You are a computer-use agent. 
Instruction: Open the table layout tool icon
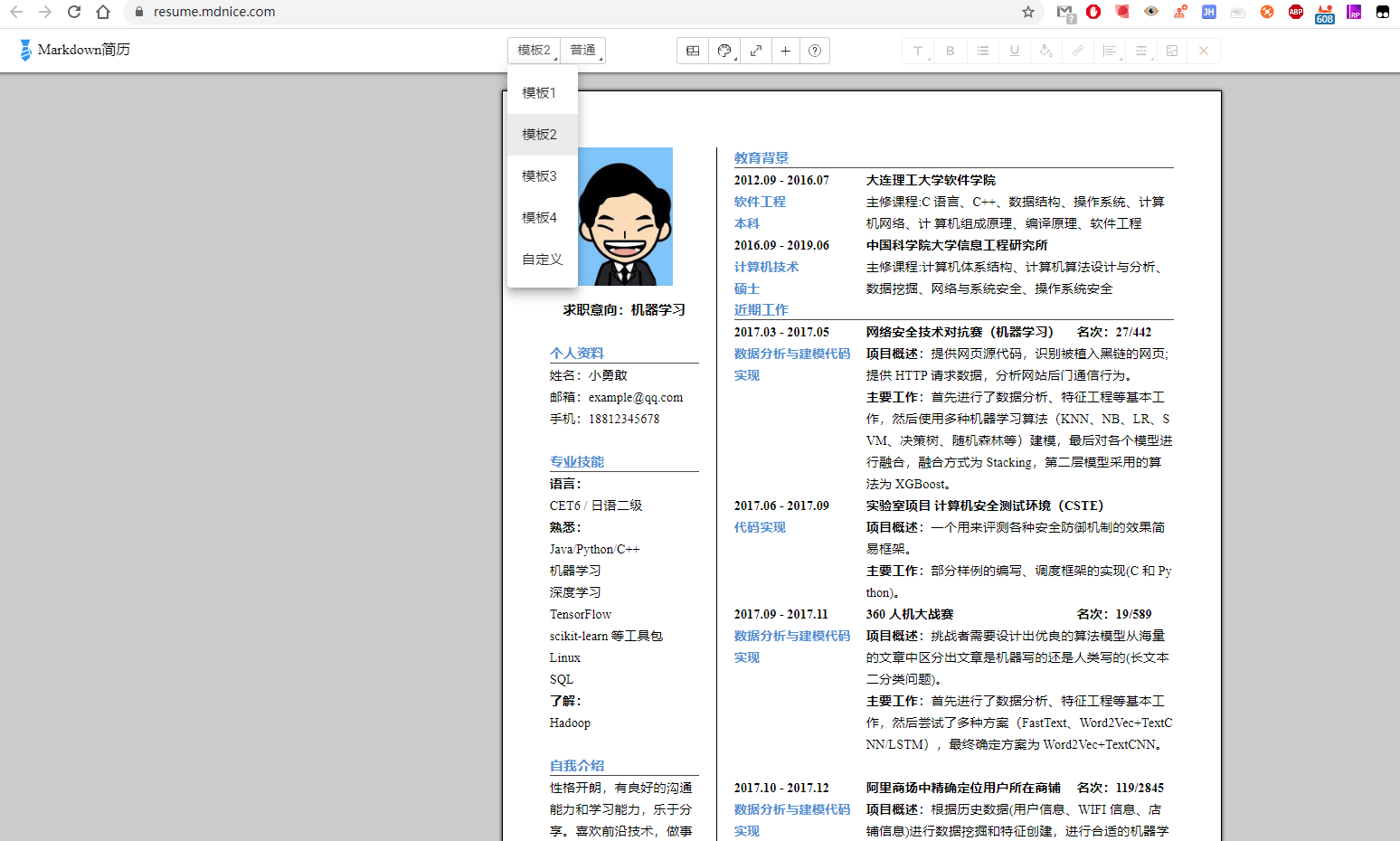(x=692, y=51)
